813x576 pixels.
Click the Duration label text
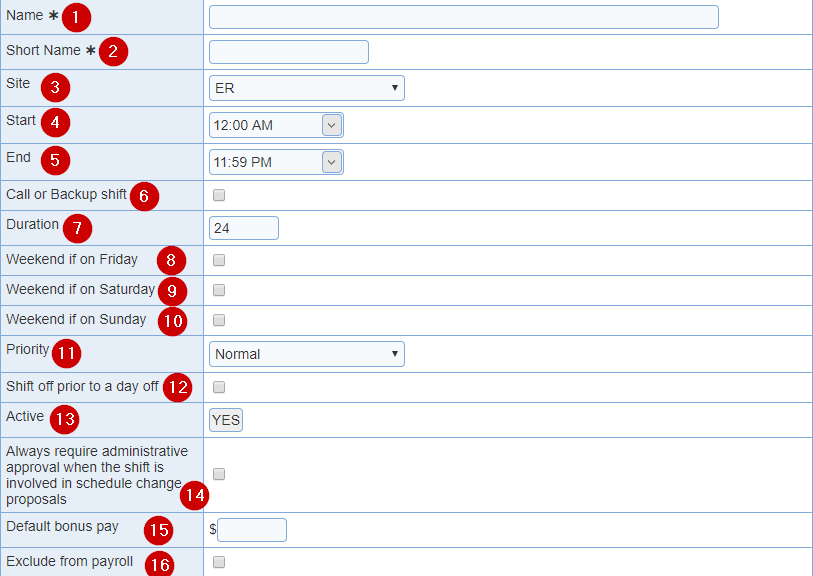tap(33, 224)
